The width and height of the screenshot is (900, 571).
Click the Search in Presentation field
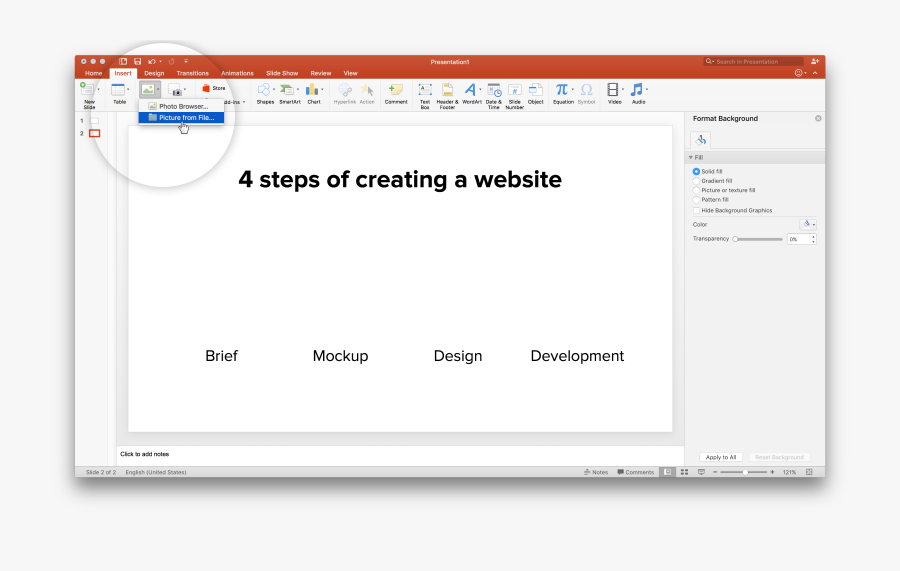point(753,61)
